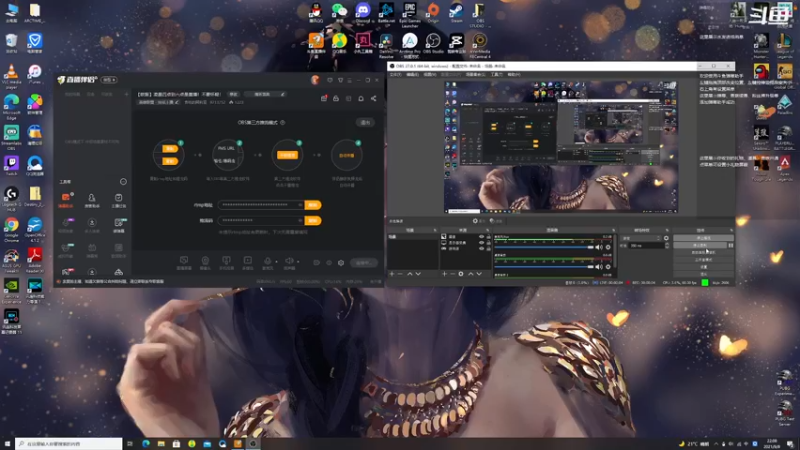Viewport: 800px width, 450px height.
Task: Click the share icon in Douyu app
Action: pos(373,98)
